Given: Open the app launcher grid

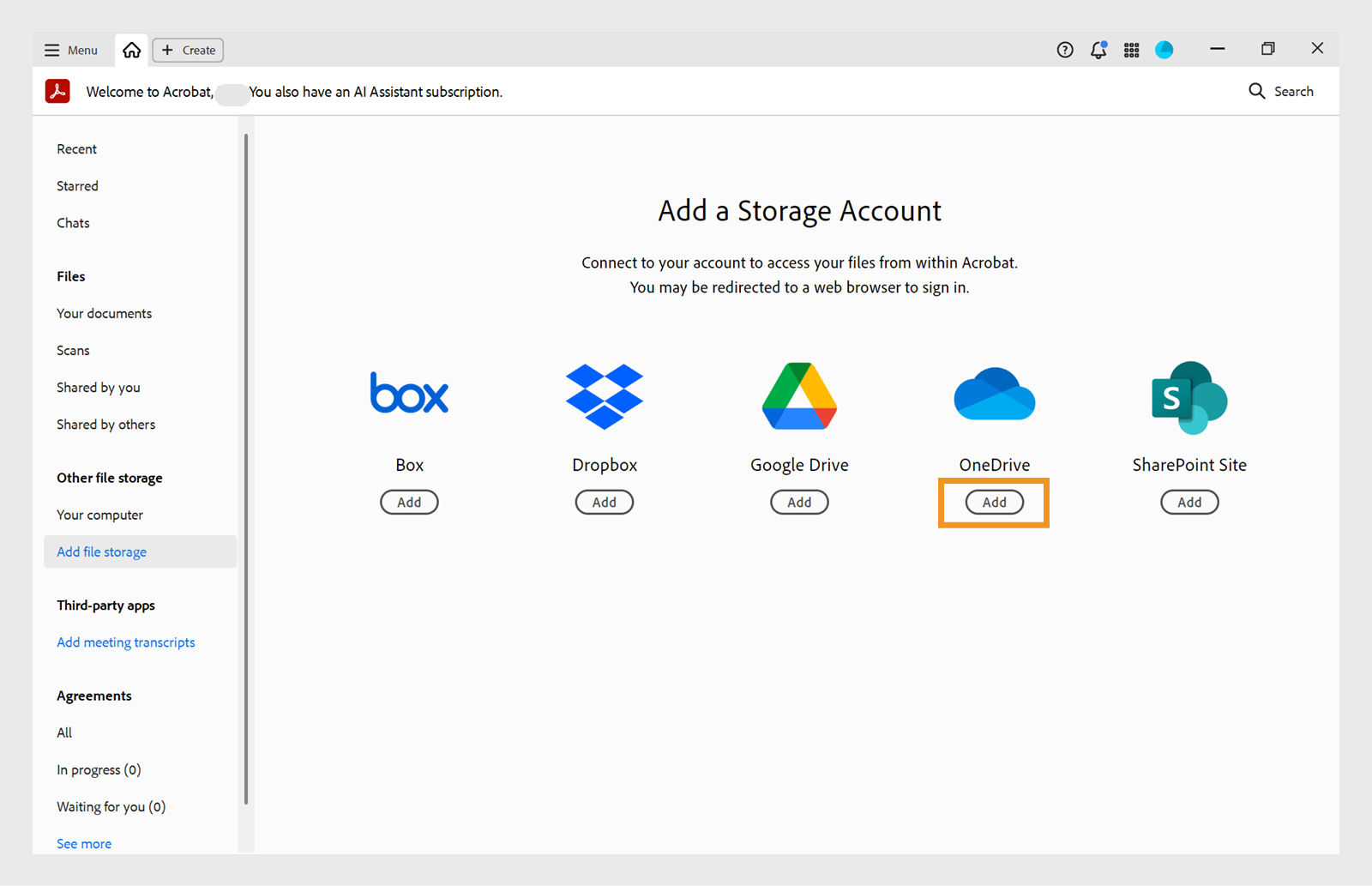Looking at the screenshot, I should [x=1131, y=50].
